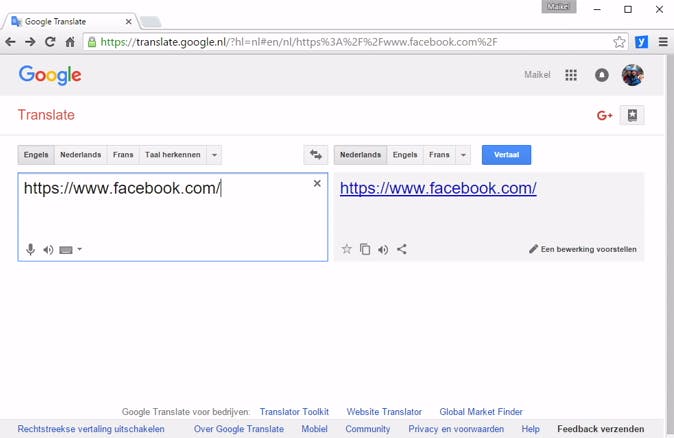
Task: Swap the source and target languages
Action: tap(316, 155)
